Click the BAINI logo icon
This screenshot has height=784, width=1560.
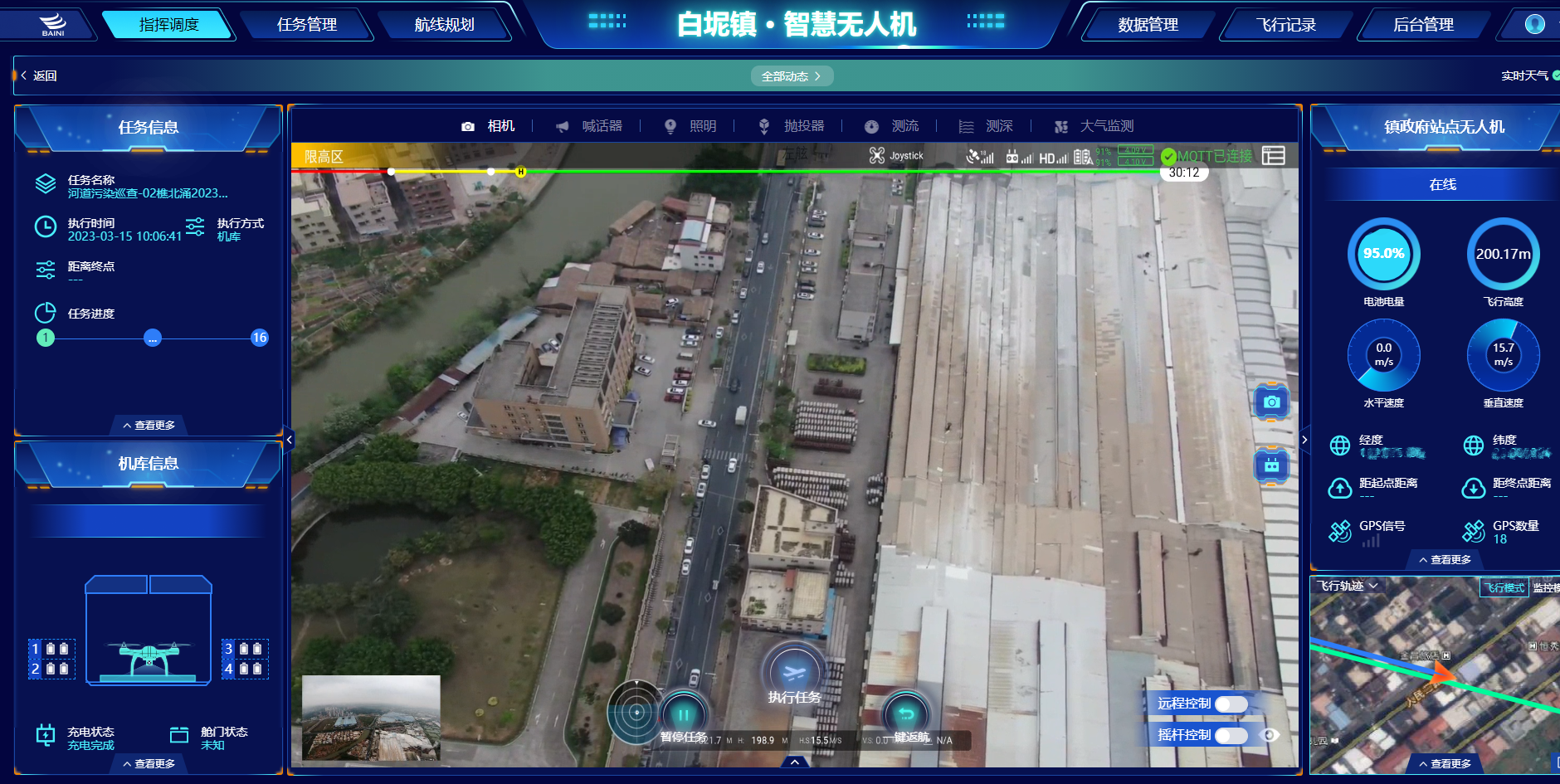[52, 24]
